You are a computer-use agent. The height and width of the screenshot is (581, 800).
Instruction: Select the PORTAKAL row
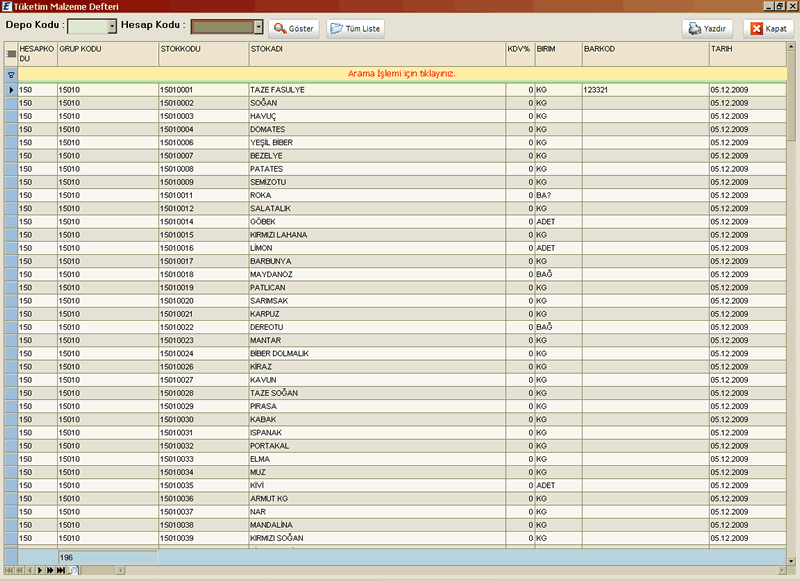click(x=402, y=446)
